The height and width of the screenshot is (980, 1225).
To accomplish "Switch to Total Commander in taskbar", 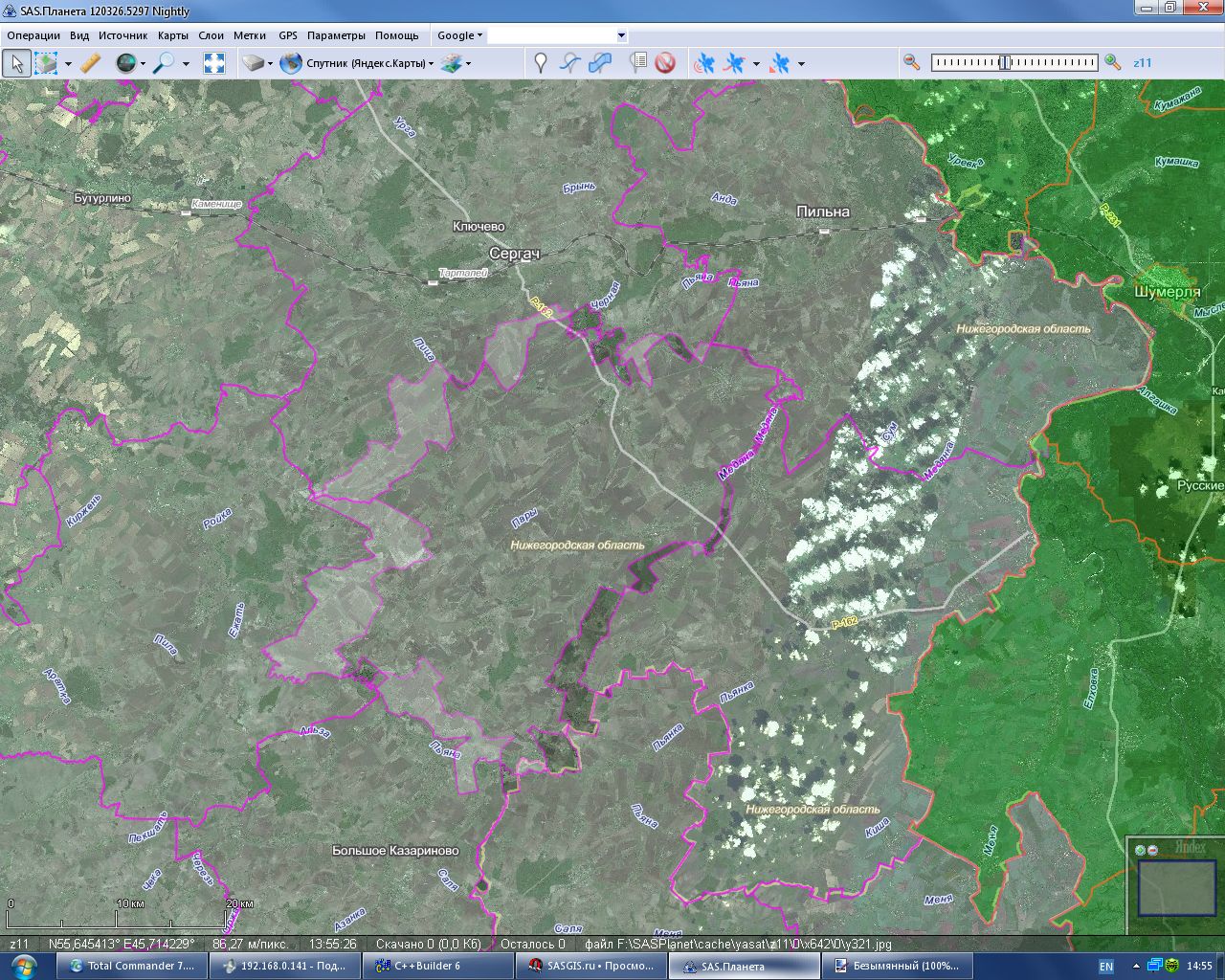I will [131, 966].
